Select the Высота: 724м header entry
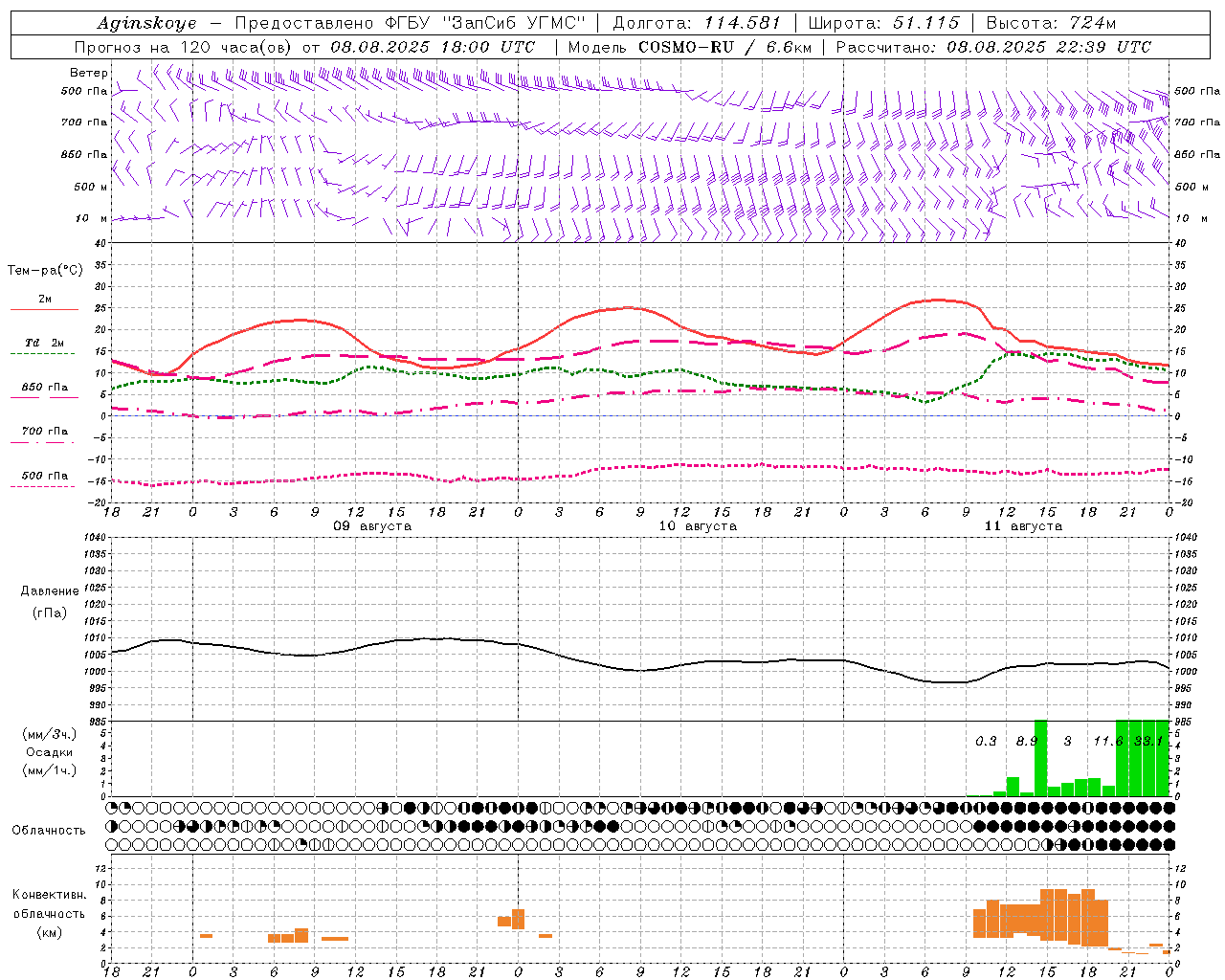This screenshot has height=980, width=1225. click(x=1051, y=23)
